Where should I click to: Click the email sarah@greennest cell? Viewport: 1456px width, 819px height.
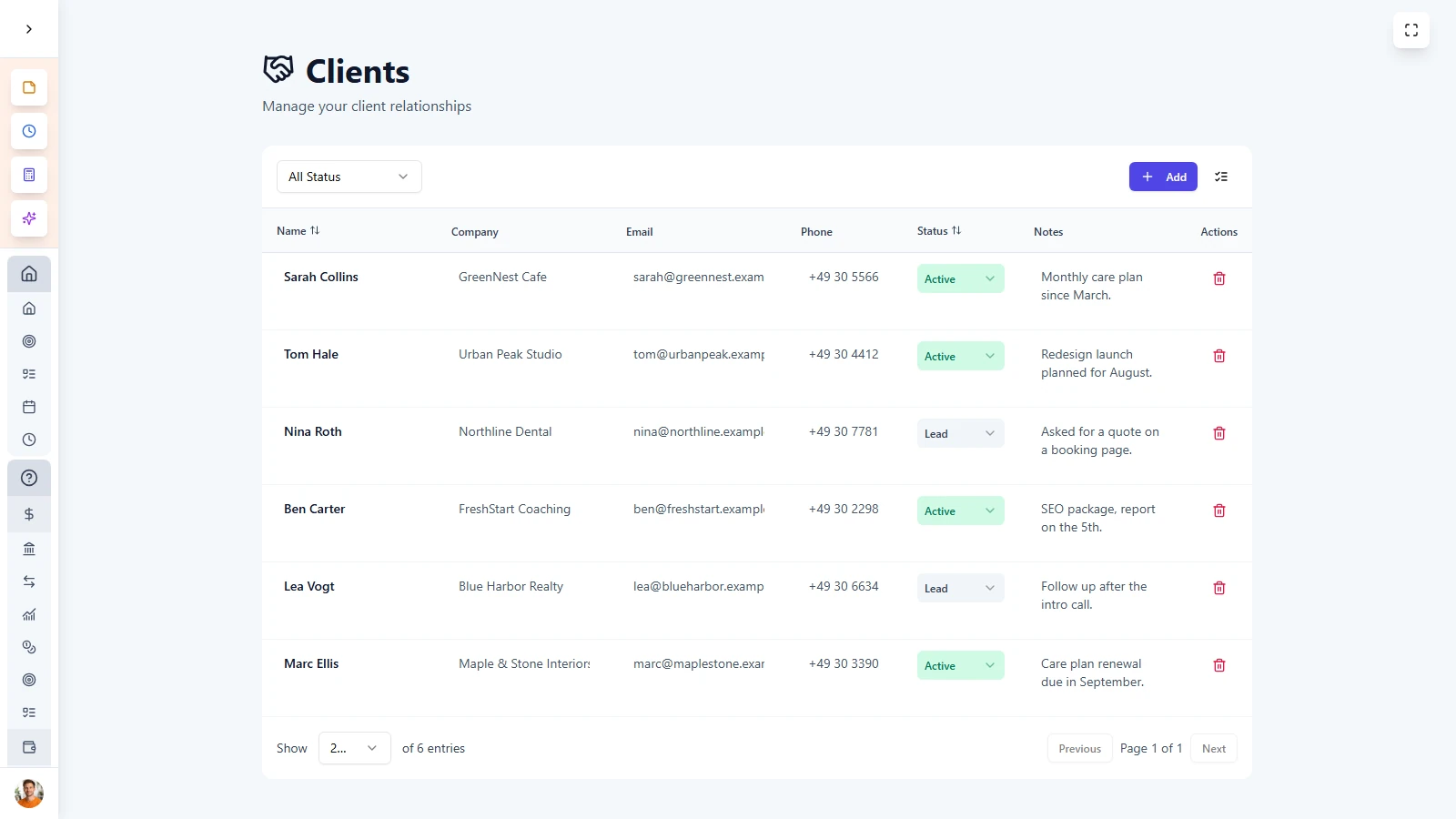(x=699, y=277)
